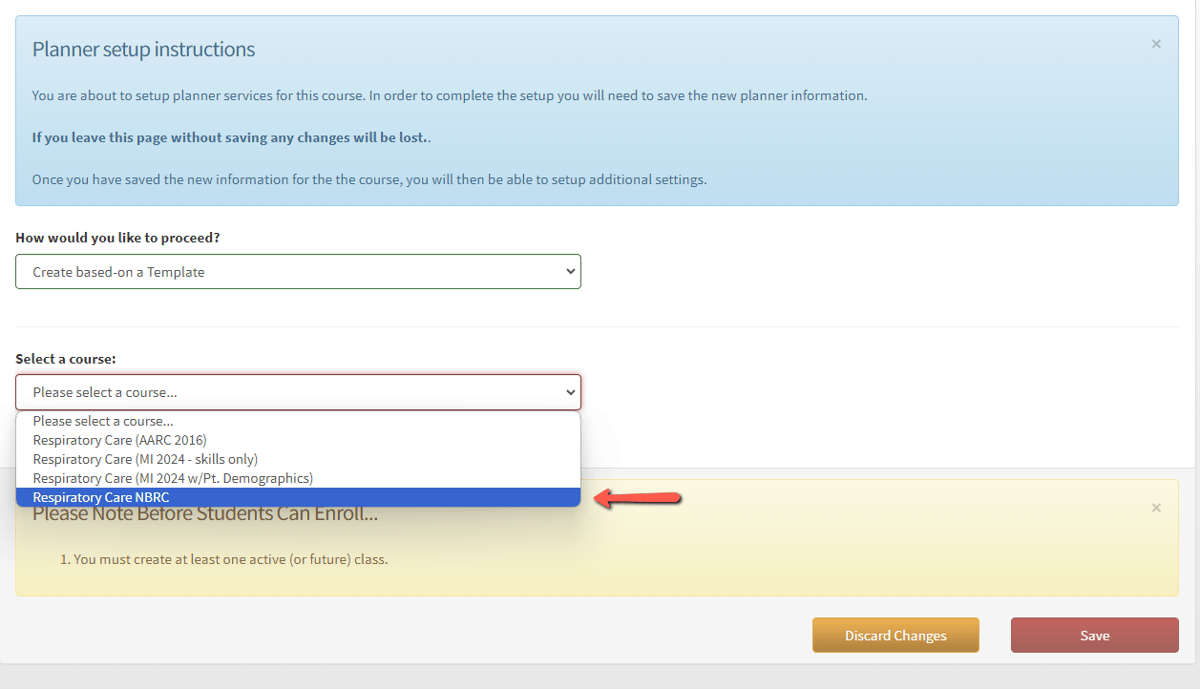Pick Respiratory Care (MI 2024 - skills only)
This screenshot has height=689, width=1200.
(145, 459)
